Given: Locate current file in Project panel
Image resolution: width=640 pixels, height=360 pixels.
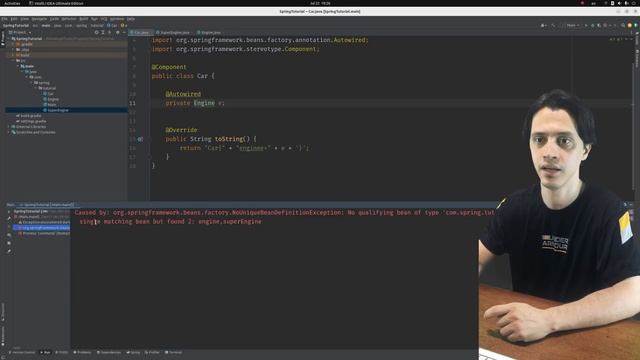Looking at the screenshot, I should point(96,32).
